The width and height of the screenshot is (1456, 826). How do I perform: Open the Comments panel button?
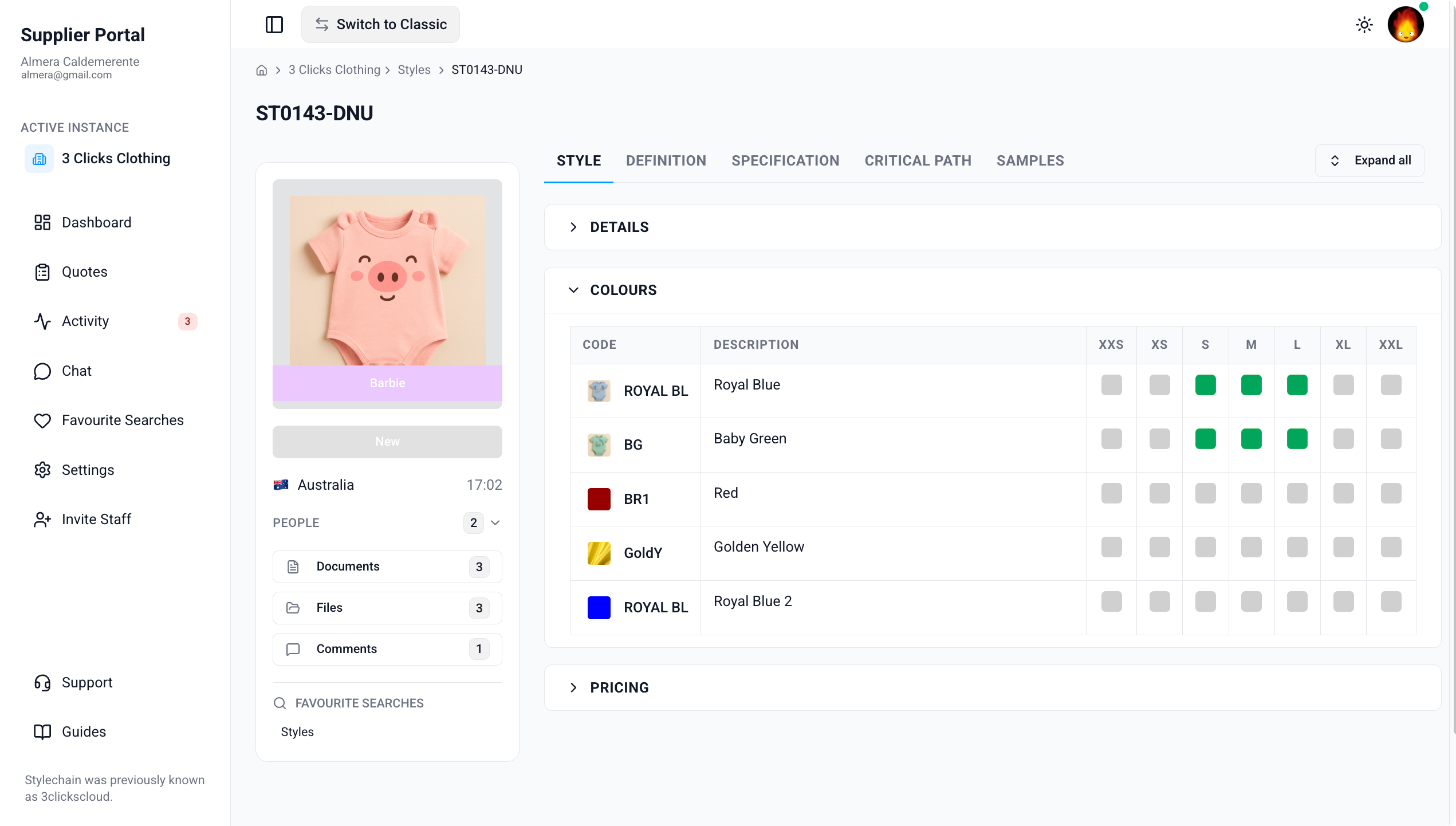pos(387,649)
